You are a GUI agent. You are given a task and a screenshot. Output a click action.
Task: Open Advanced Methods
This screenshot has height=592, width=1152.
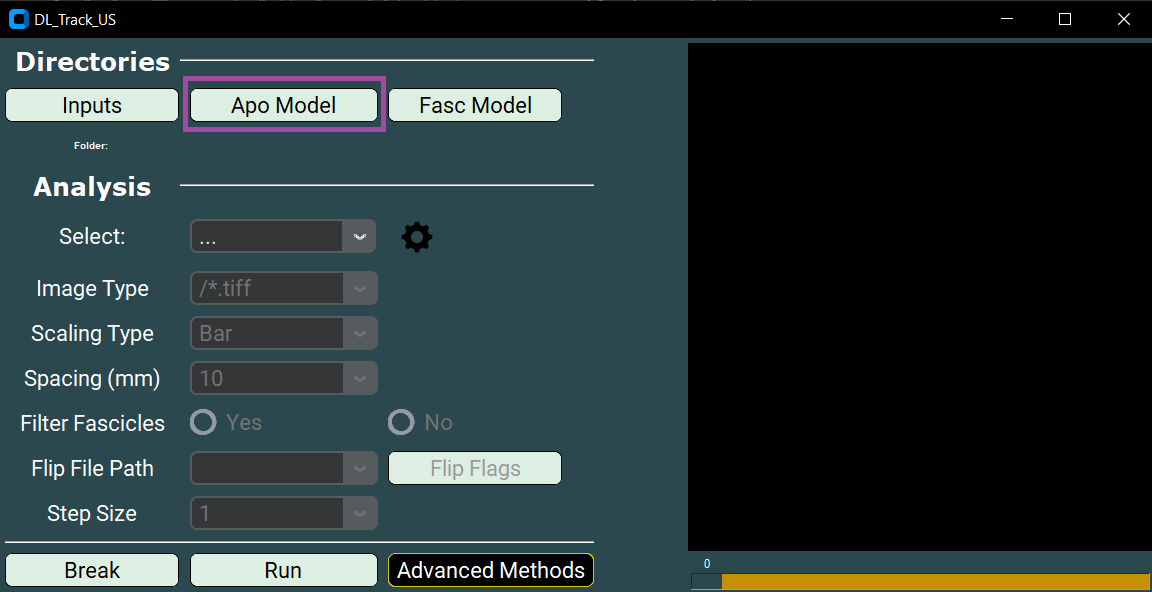tap(490, 570)
